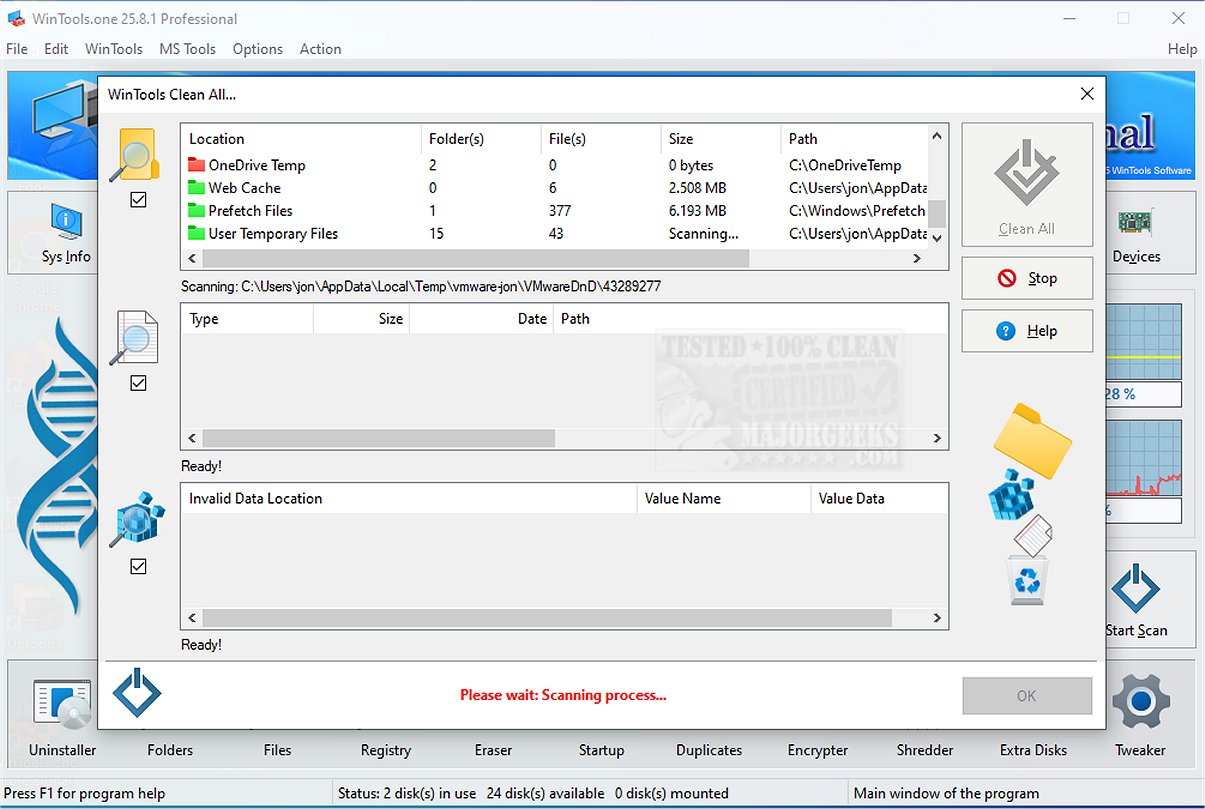The image size is (1205, 809).
Task: Sort files by the Date column header
Action: click(481, 319)
